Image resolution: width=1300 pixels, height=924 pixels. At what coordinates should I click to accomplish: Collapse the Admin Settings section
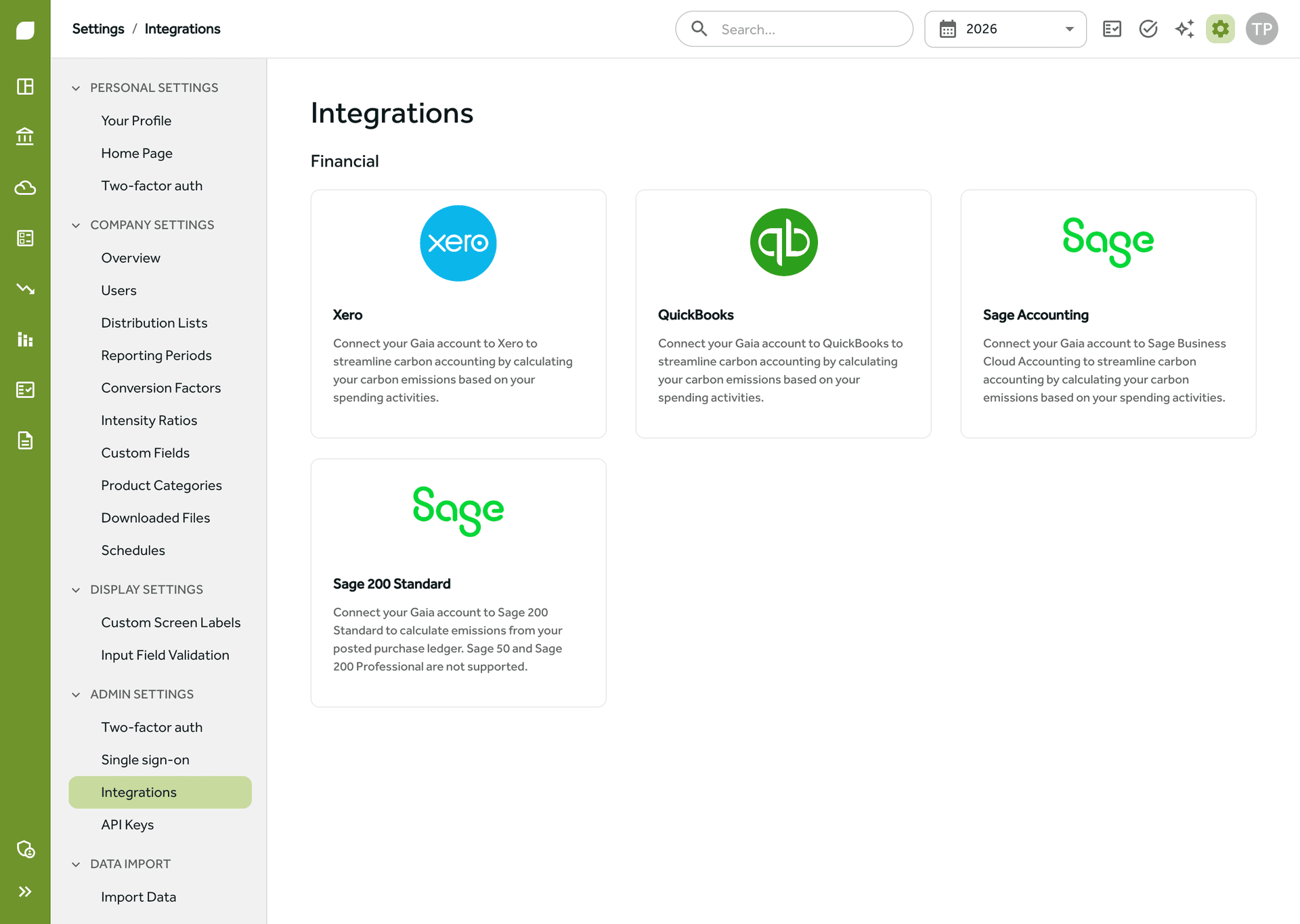76,695
